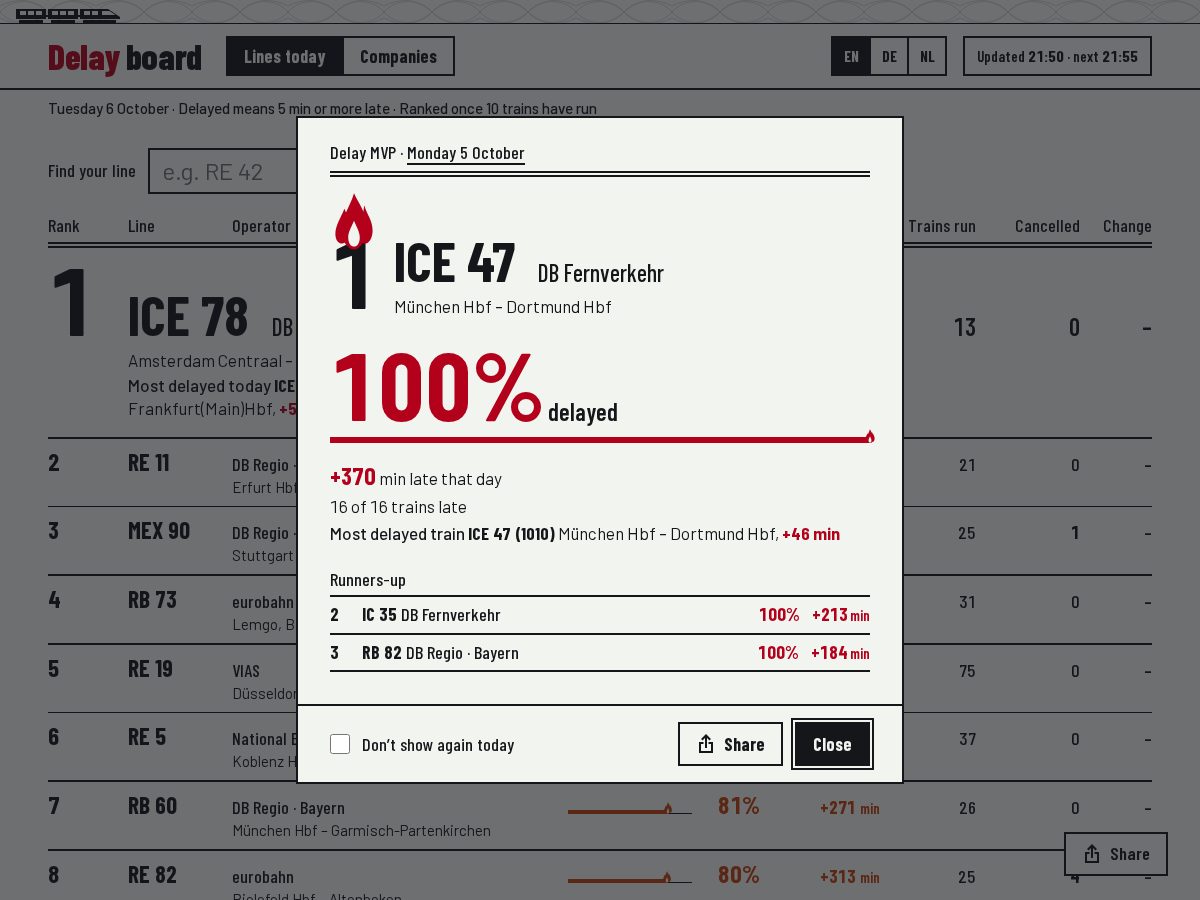
Task: Click the flame icon above rank 1
Action: pos(353,221)
